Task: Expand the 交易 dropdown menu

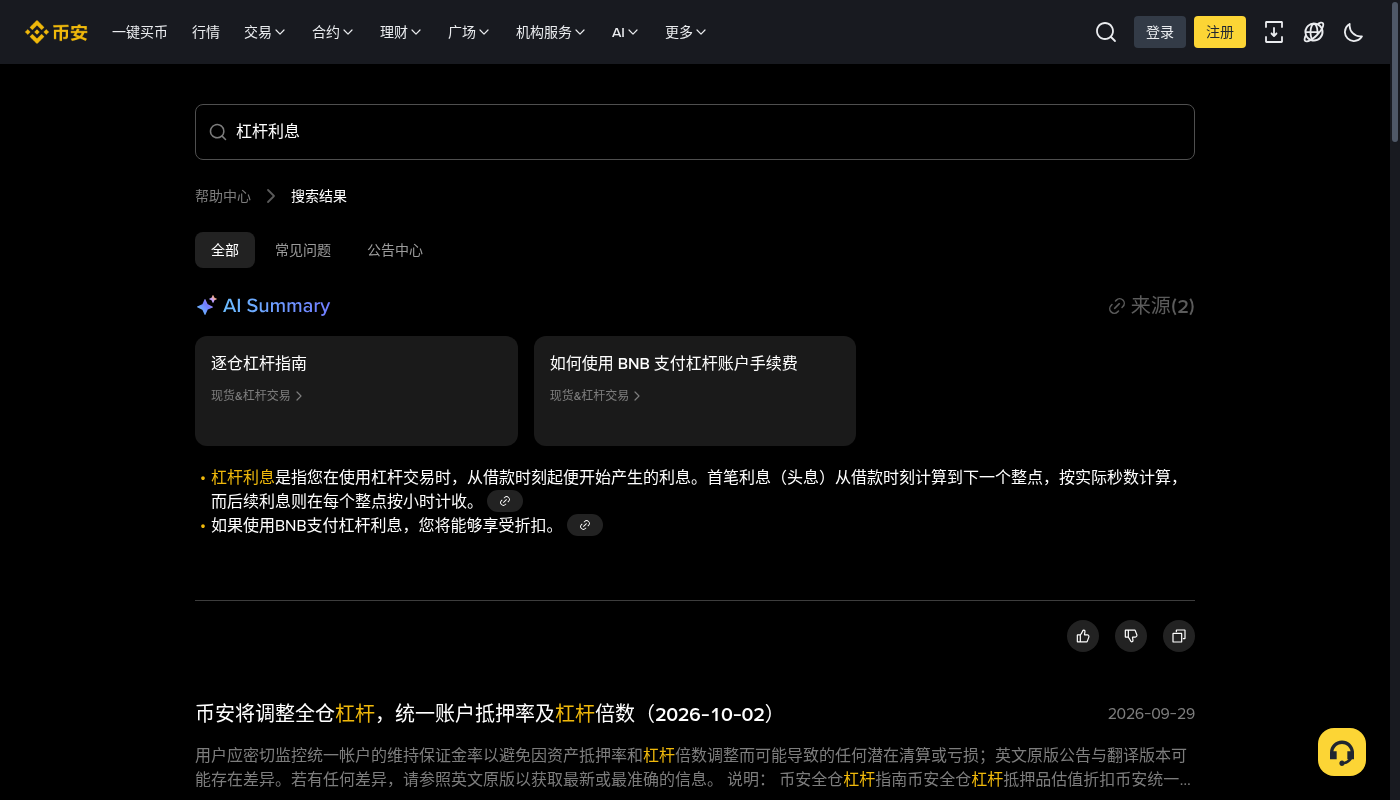Action: coord(265,32)
